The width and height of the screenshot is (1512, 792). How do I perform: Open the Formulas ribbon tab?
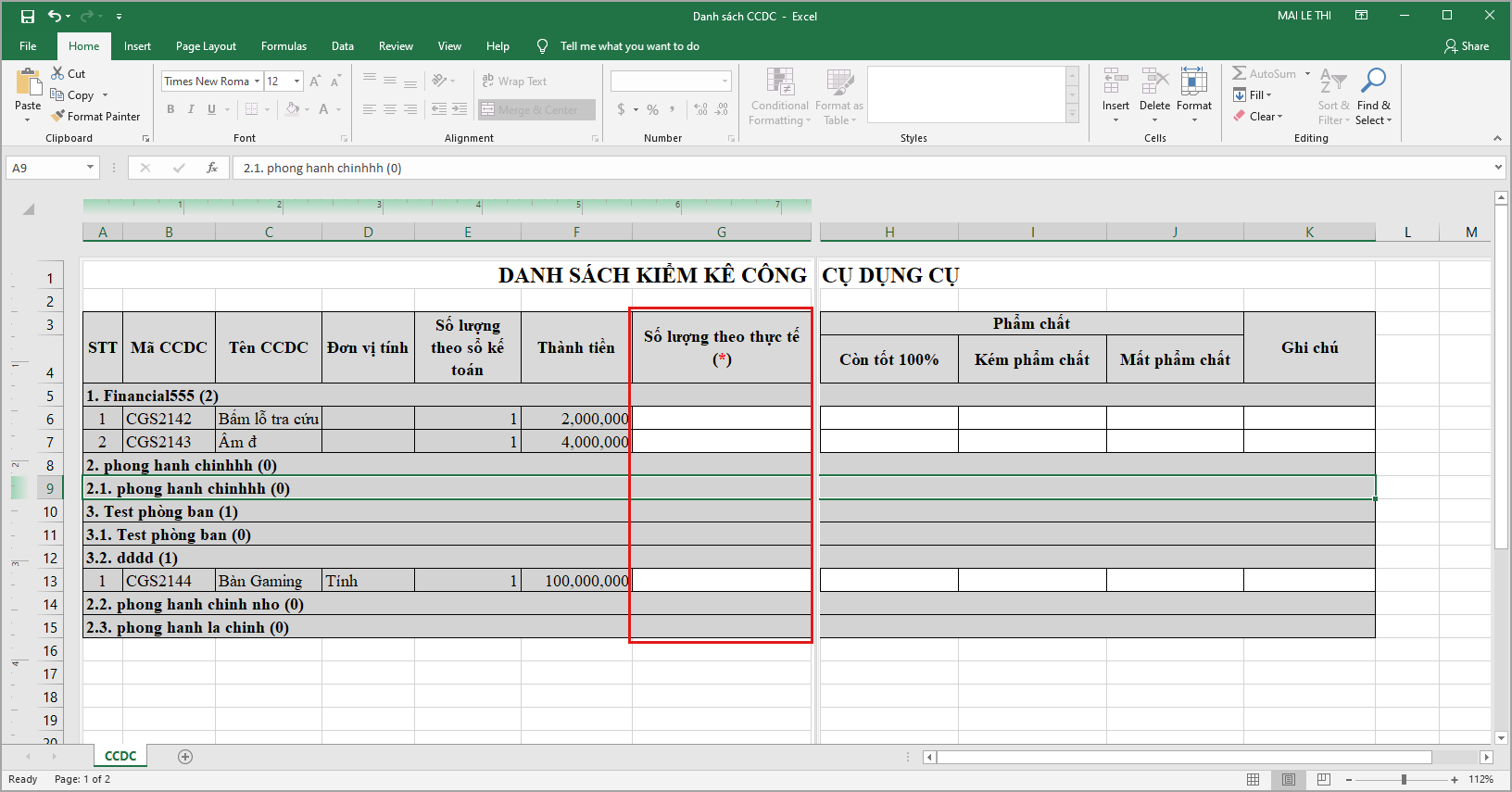coord(283,46)
